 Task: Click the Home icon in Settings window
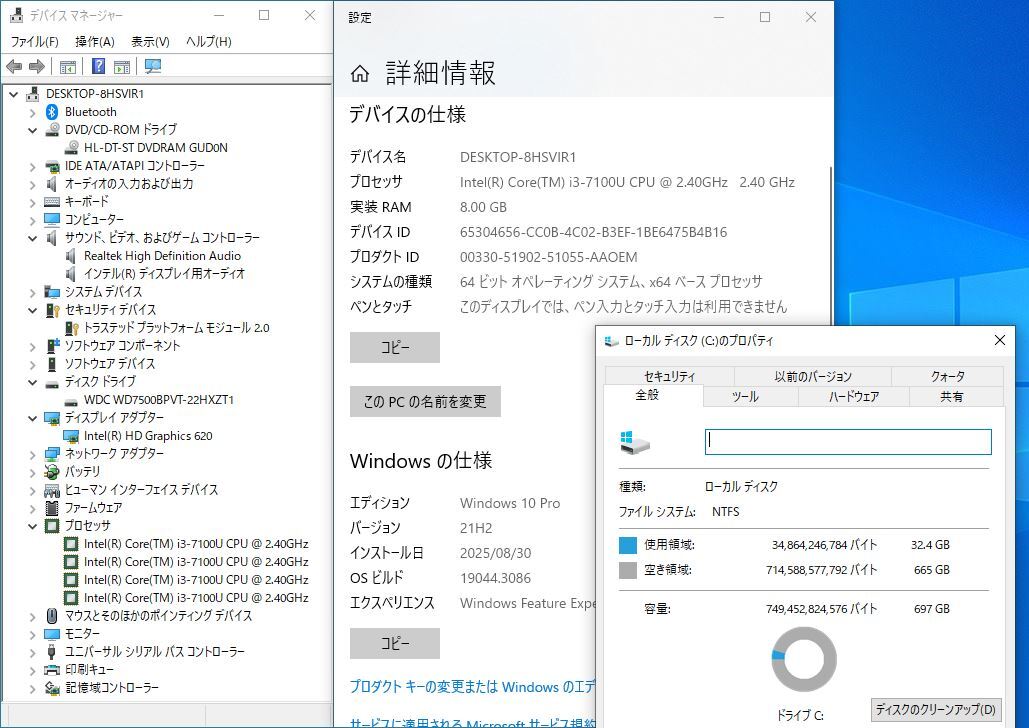coord(360,73)
